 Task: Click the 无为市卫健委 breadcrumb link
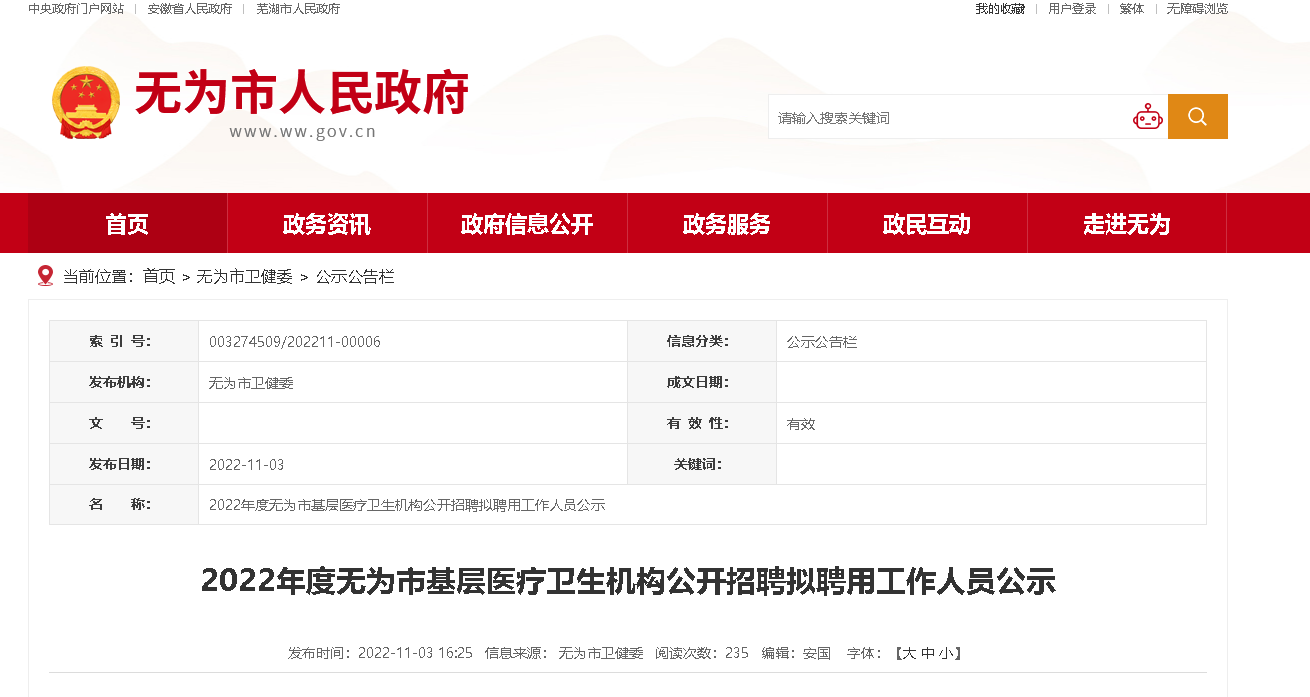pyautogui.click(x=244, y=277)
